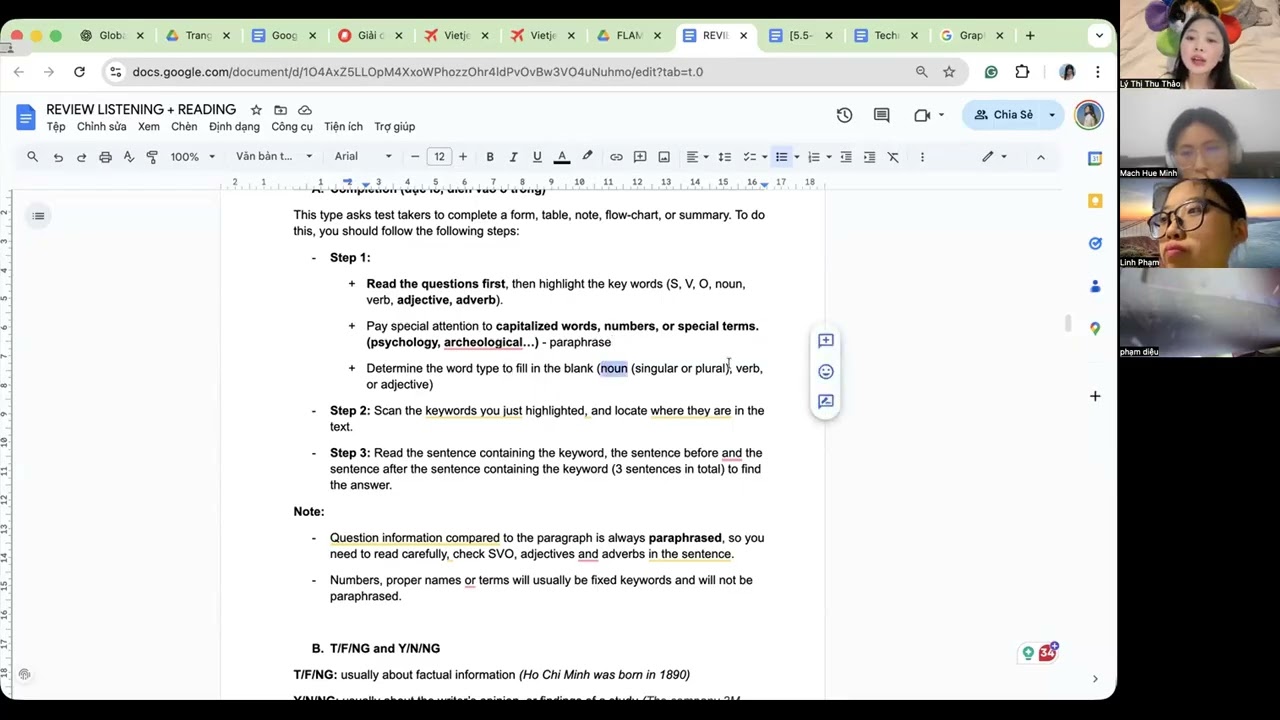Open the Arial font dropdown
Image resolution: width=1280 pixels, height=720 pixels.
363,157
